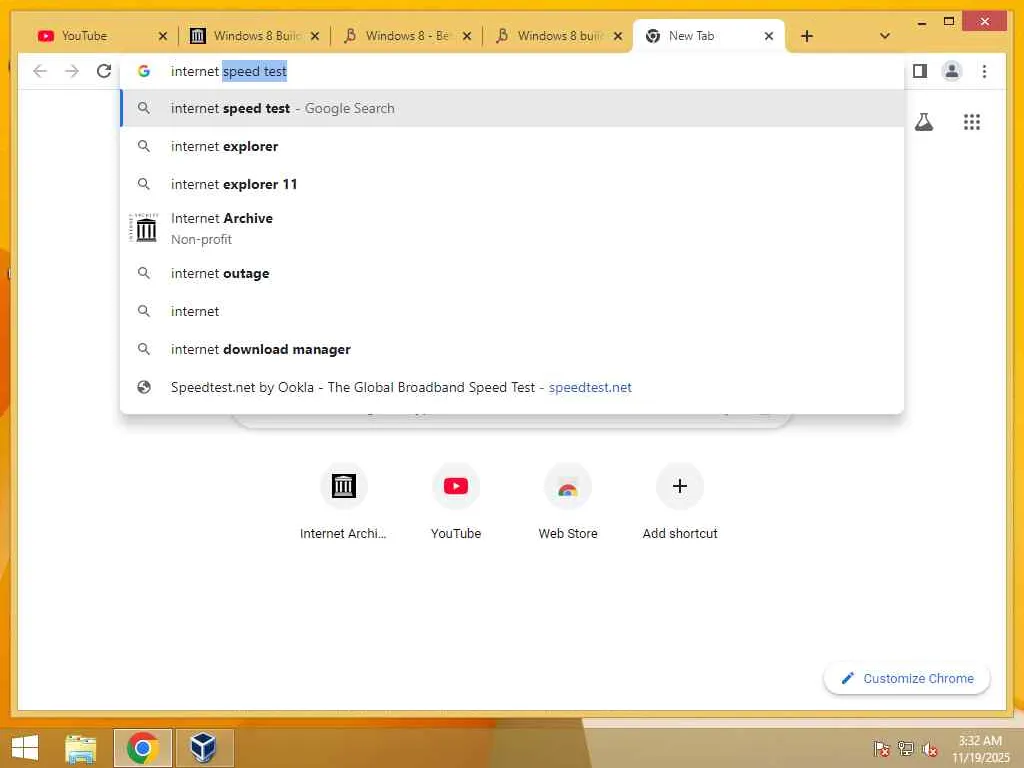Open the Speedtest.net by Ookla suggestion
The width and height of the screenshot is (1024, 768).
[x=512, y=387]
